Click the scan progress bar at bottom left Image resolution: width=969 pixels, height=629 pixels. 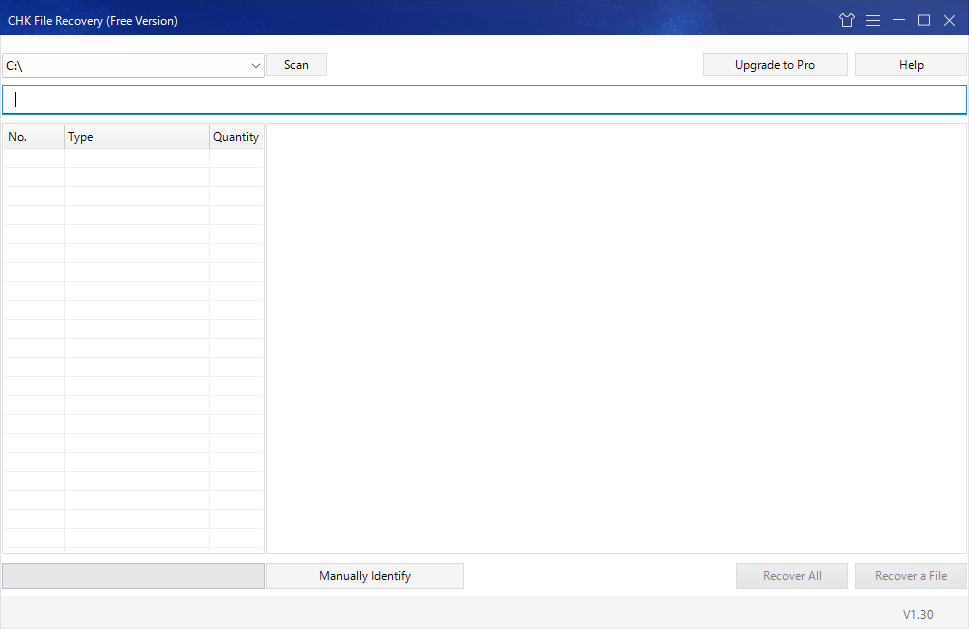point(133,576)
